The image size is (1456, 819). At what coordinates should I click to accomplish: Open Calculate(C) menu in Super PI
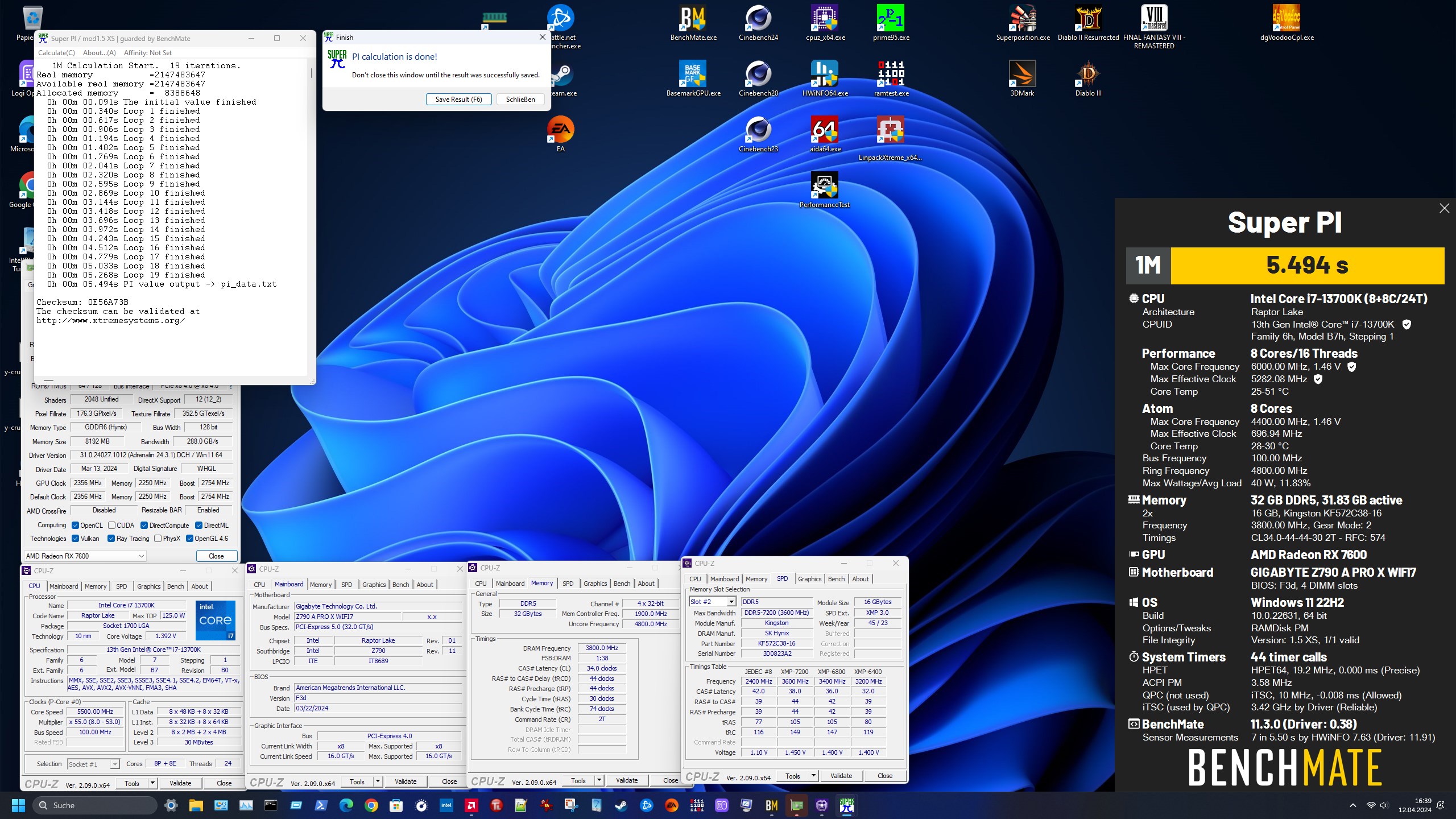pyautogui.click(x=56, y=52)
